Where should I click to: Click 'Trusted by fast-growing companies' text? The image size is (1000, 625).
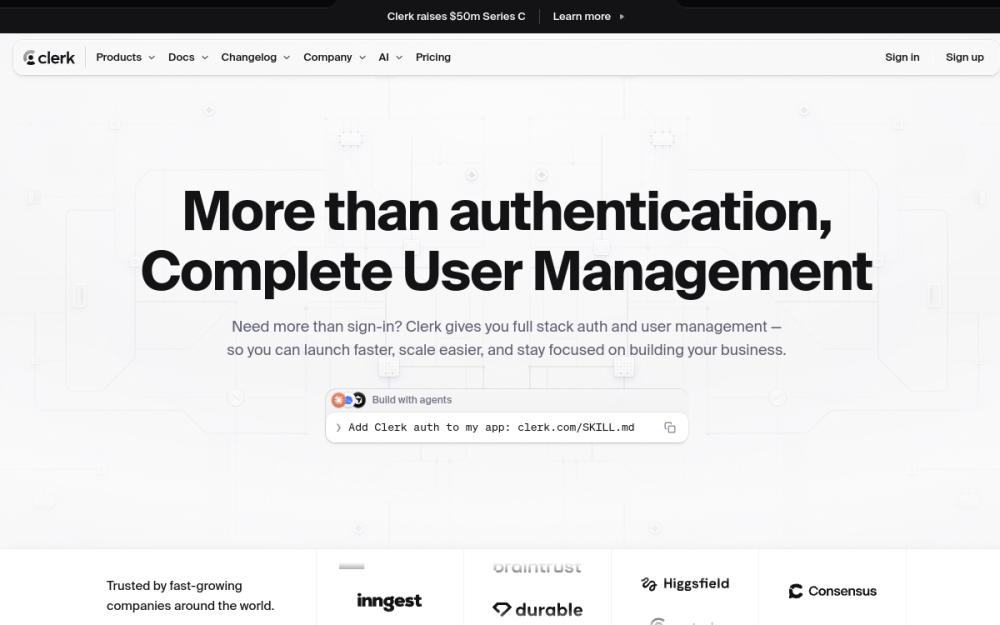click(190, 596)
